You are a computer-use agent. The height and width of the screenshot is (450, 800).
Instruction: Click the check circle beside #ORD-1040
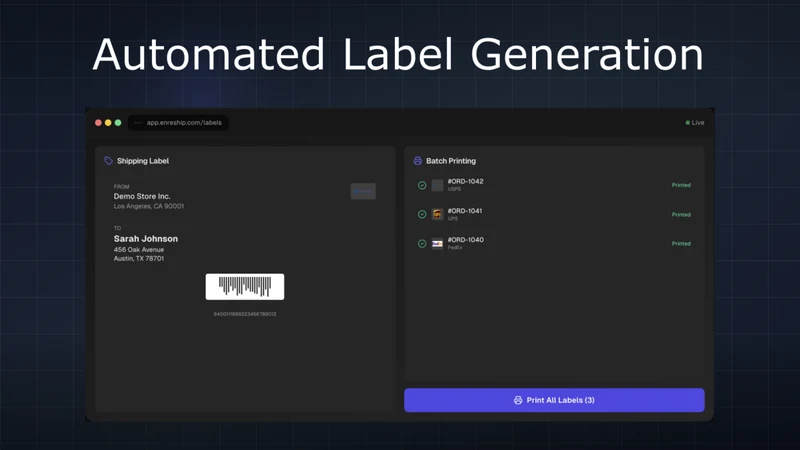[x=422, y=244]
